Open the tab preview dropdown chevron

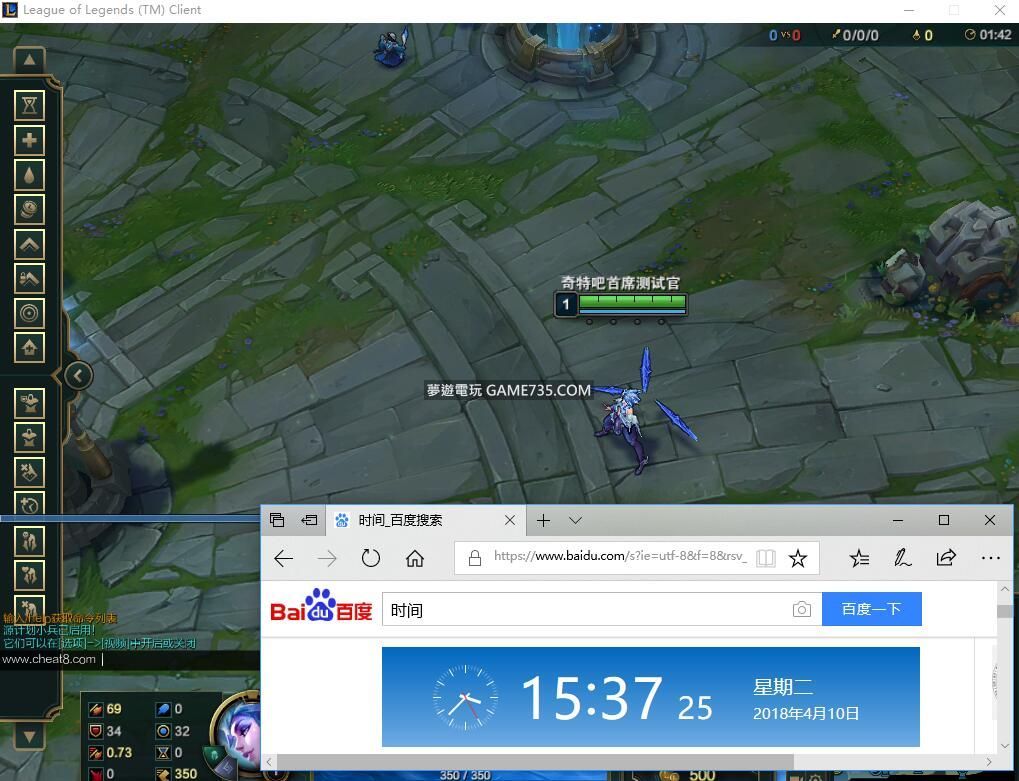575,520
